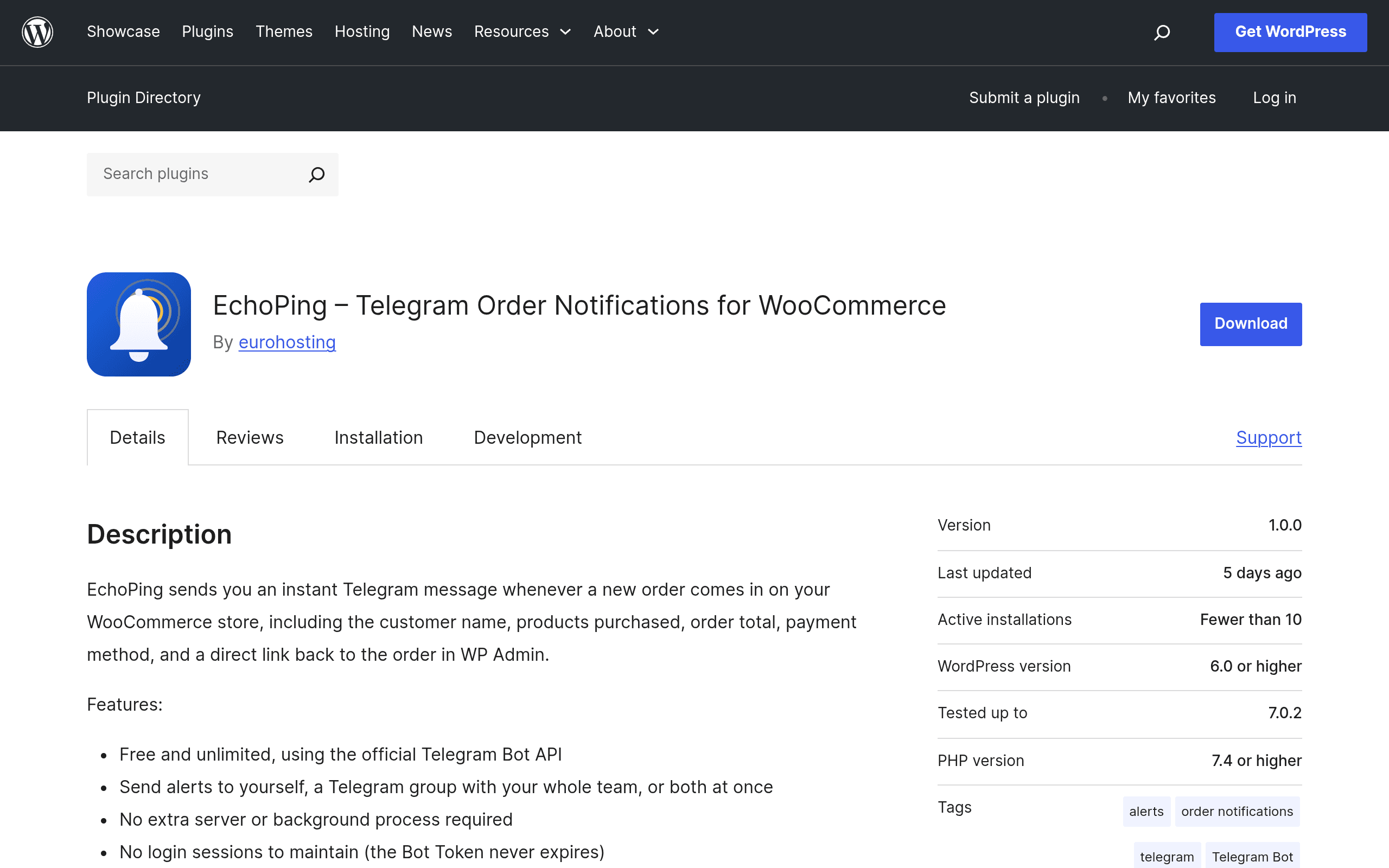
Task: Click the 'Features:' text line
Action: pos(125,704)
